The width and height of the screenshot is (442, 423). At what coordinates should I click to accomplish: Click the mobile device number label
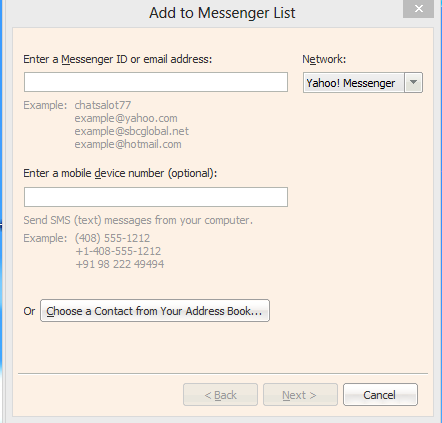click(x=120, y=173)
